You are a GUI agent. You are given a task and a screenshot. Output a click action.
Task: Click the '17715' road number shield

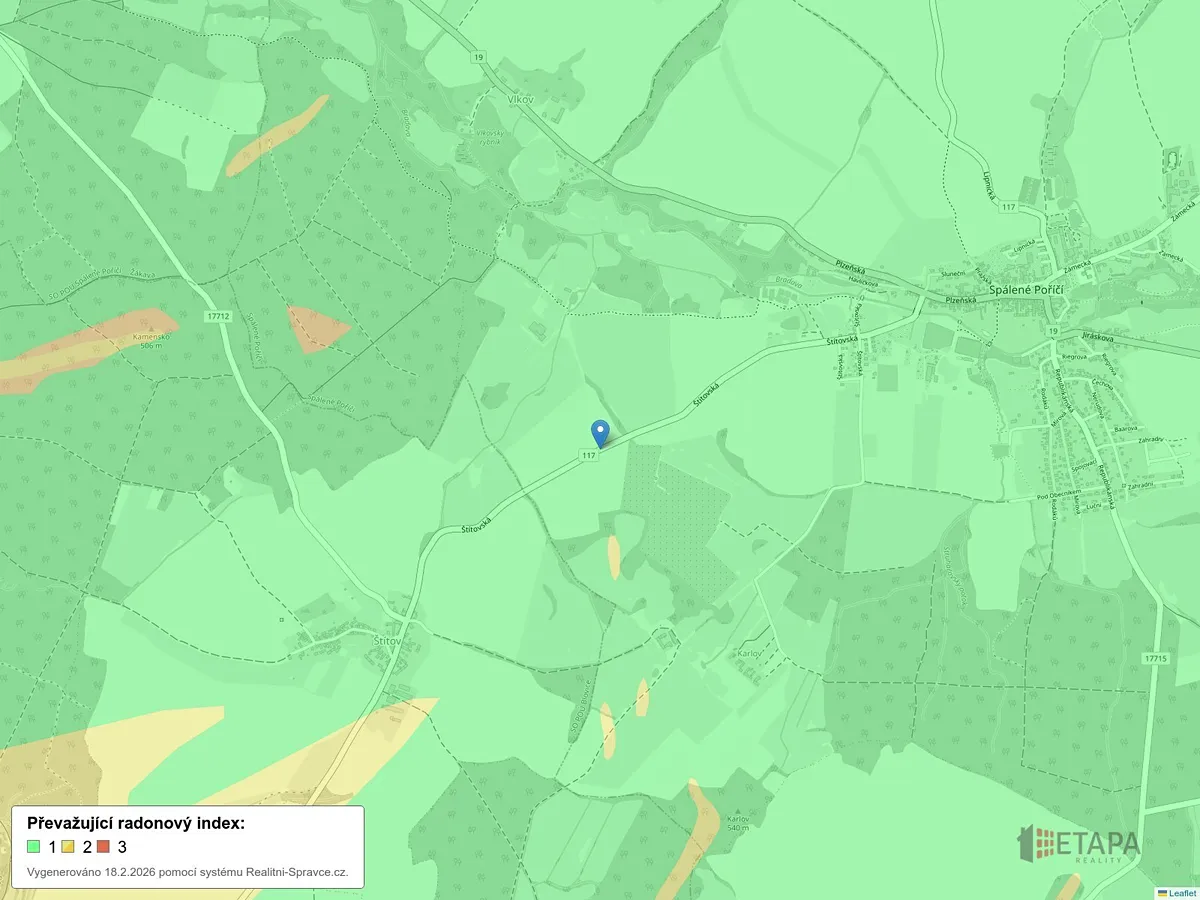[x=1155, y=658]
